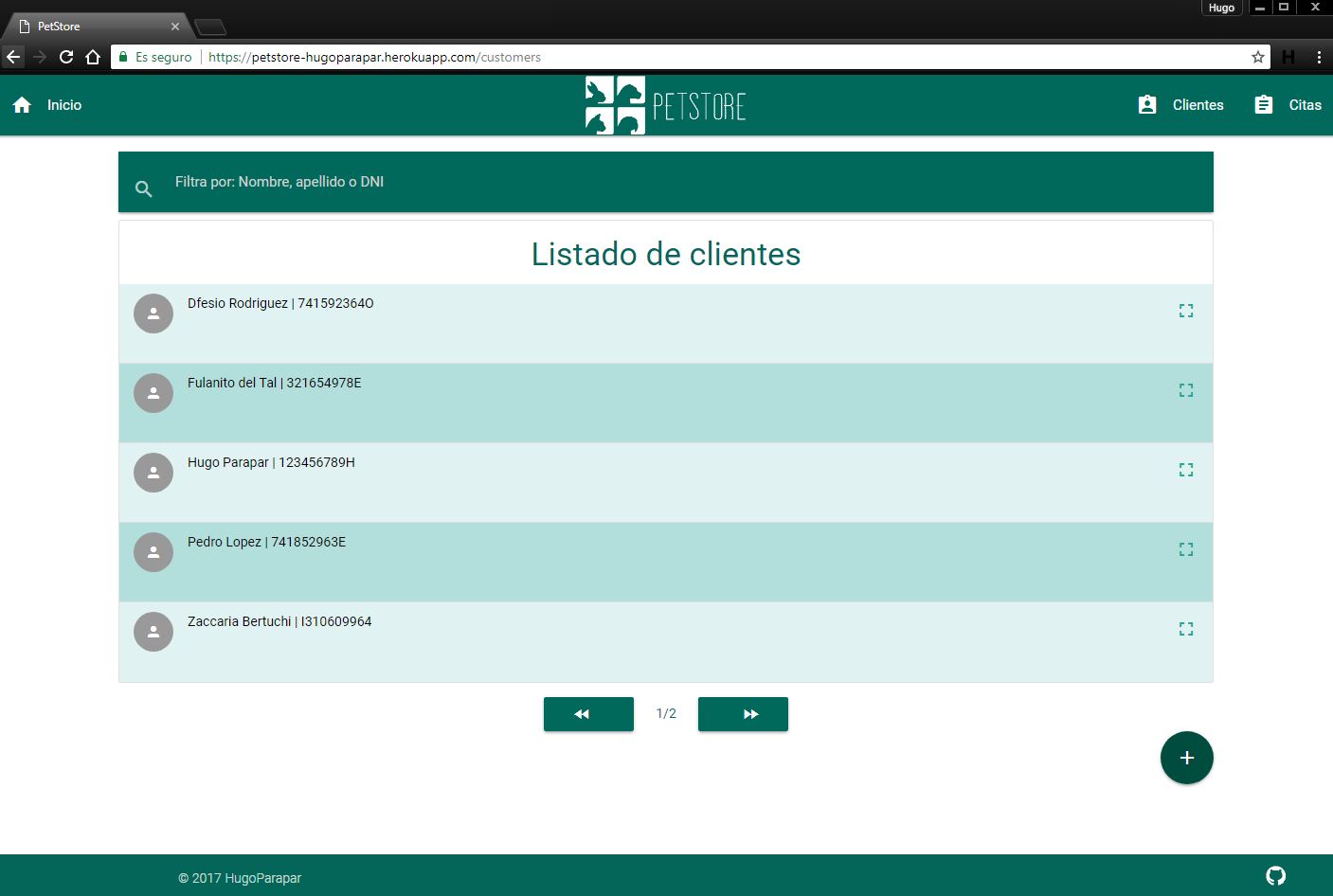The height and width of the screenshot is (896, 1333).
Task: Open Chrome's overflow menu
Action: [1321, 57]
